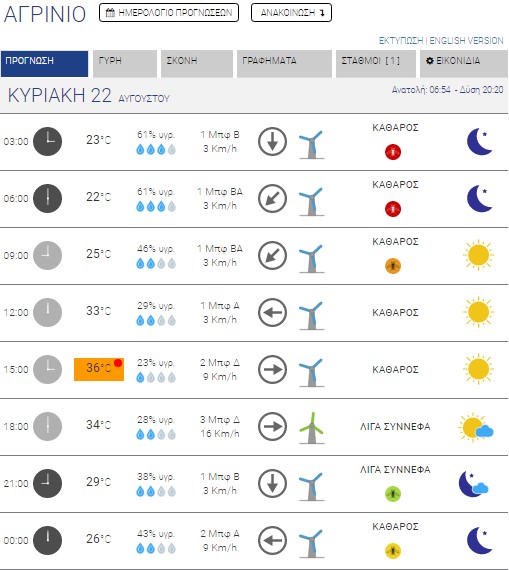Click the crescent moon icon at 03:00

[480, 141]
